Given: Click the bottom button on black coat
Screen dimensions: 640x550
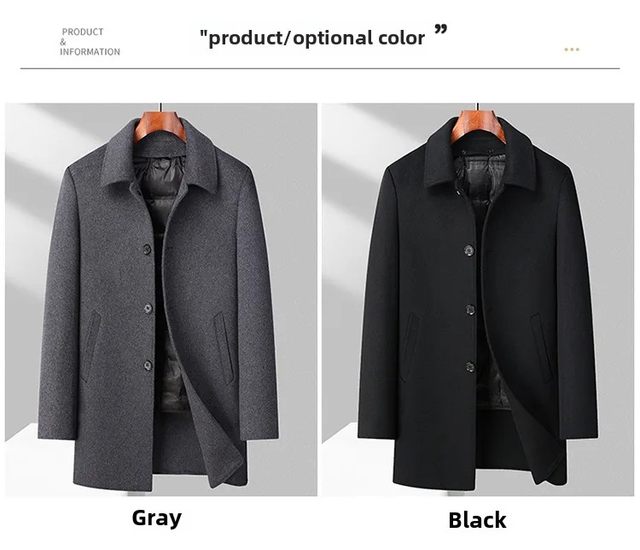Looking at the screenshot, I should click(x=470, y=367).
